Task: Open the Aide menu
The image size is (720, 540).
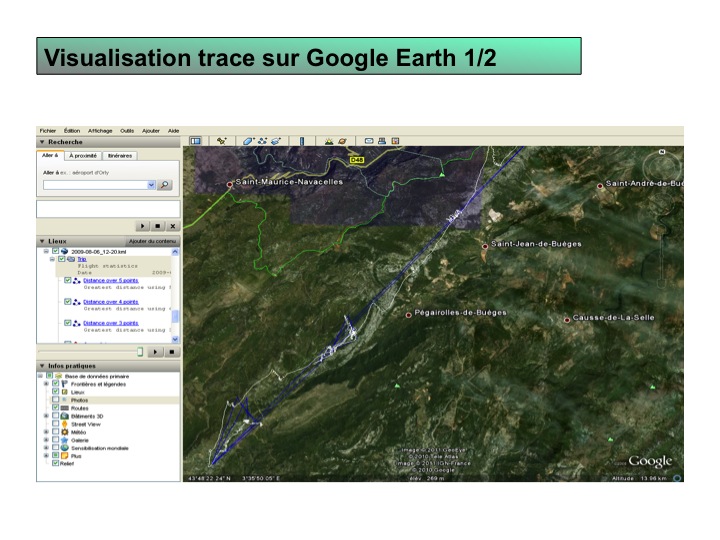Action: 173,131
